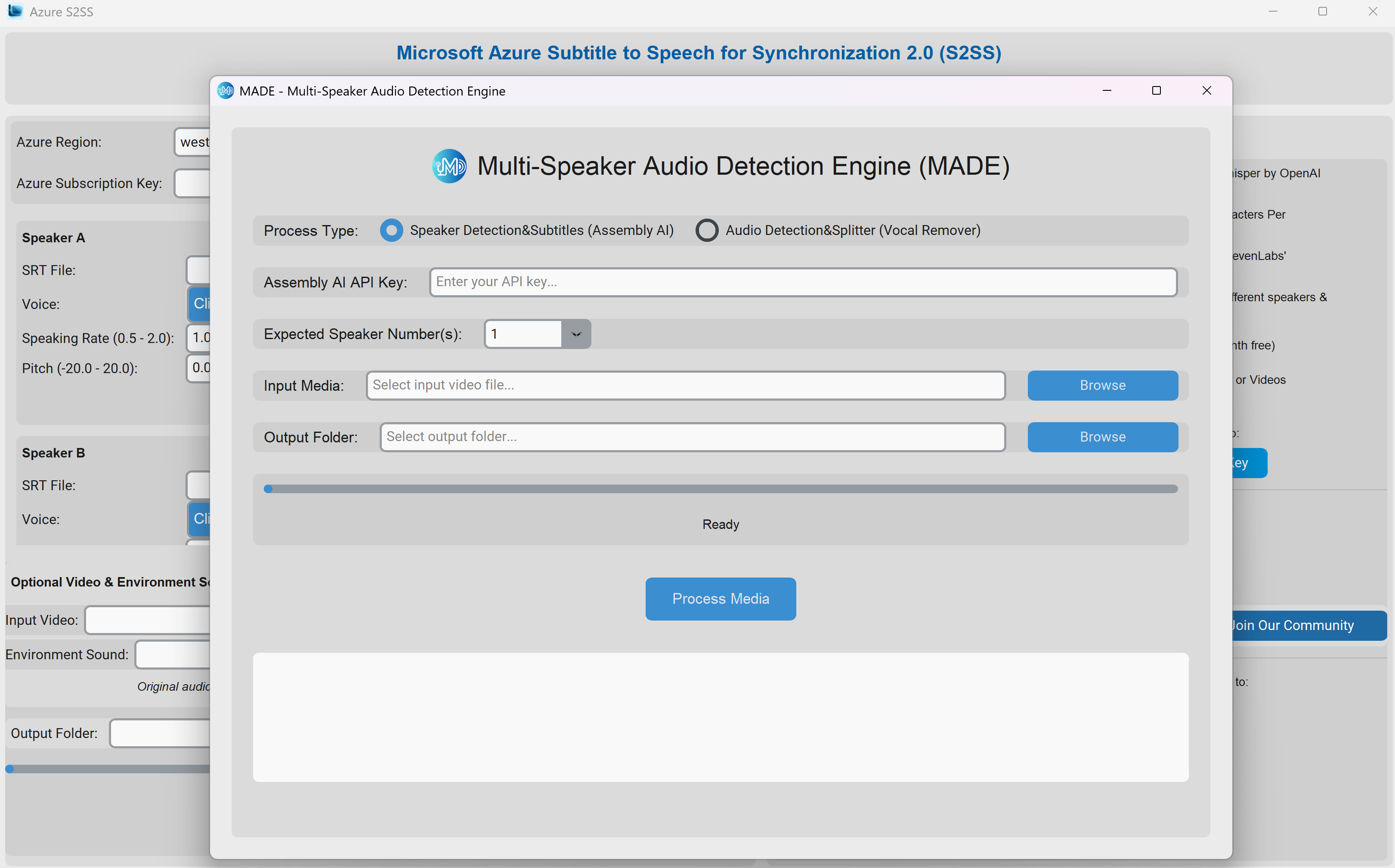Click the Azure S2SS app icon in title bar
Image resolution: width=1395 pixels, height=868 pixels.
coord(15,12)
